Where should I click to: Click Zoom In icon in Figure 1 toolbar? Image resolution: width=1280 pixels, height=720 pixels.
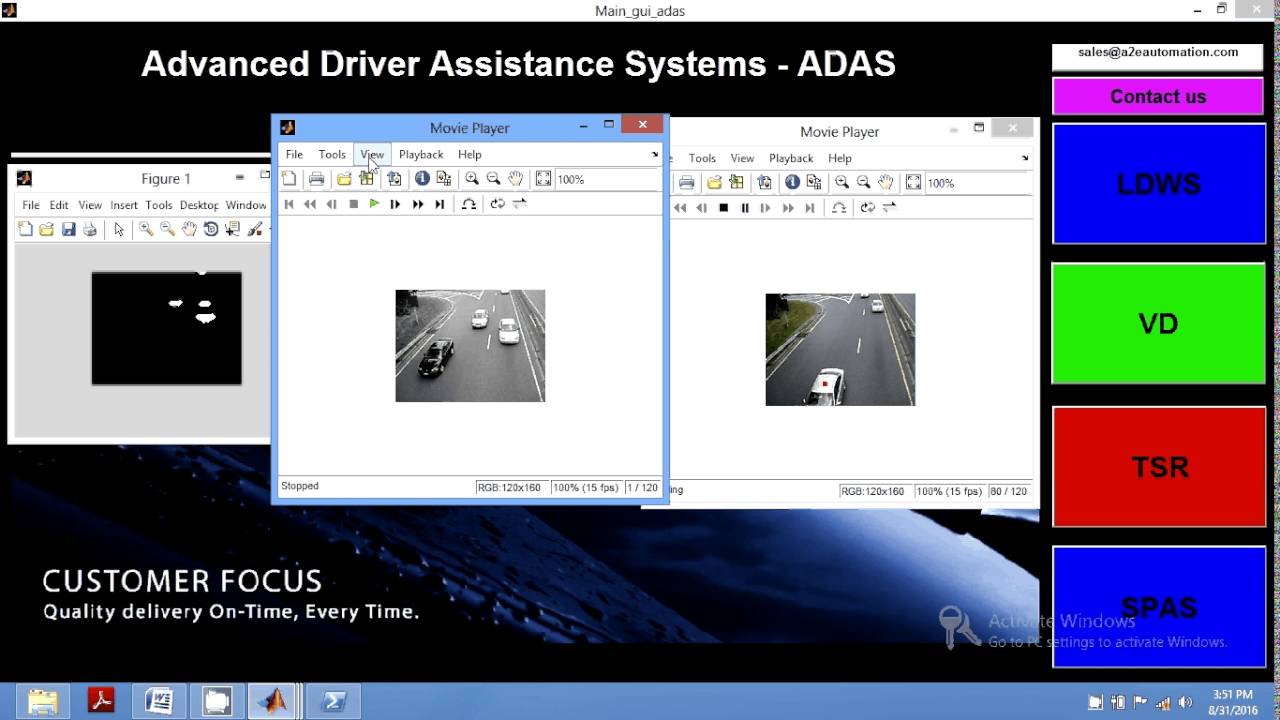(x=146, y=229)
